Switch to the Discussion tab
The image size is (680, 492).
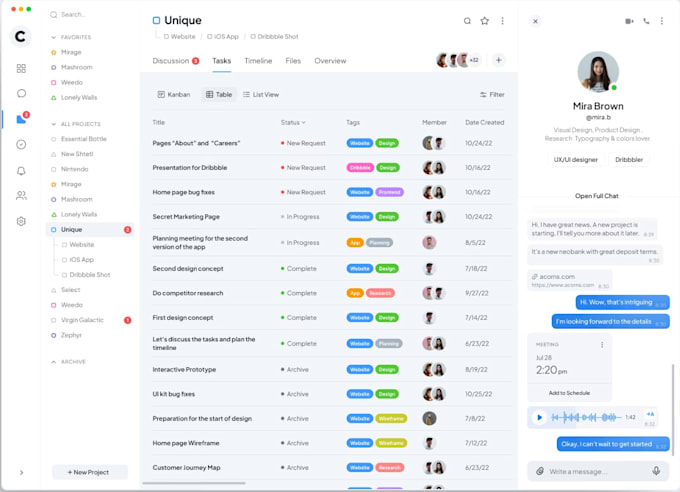(176, 61)
